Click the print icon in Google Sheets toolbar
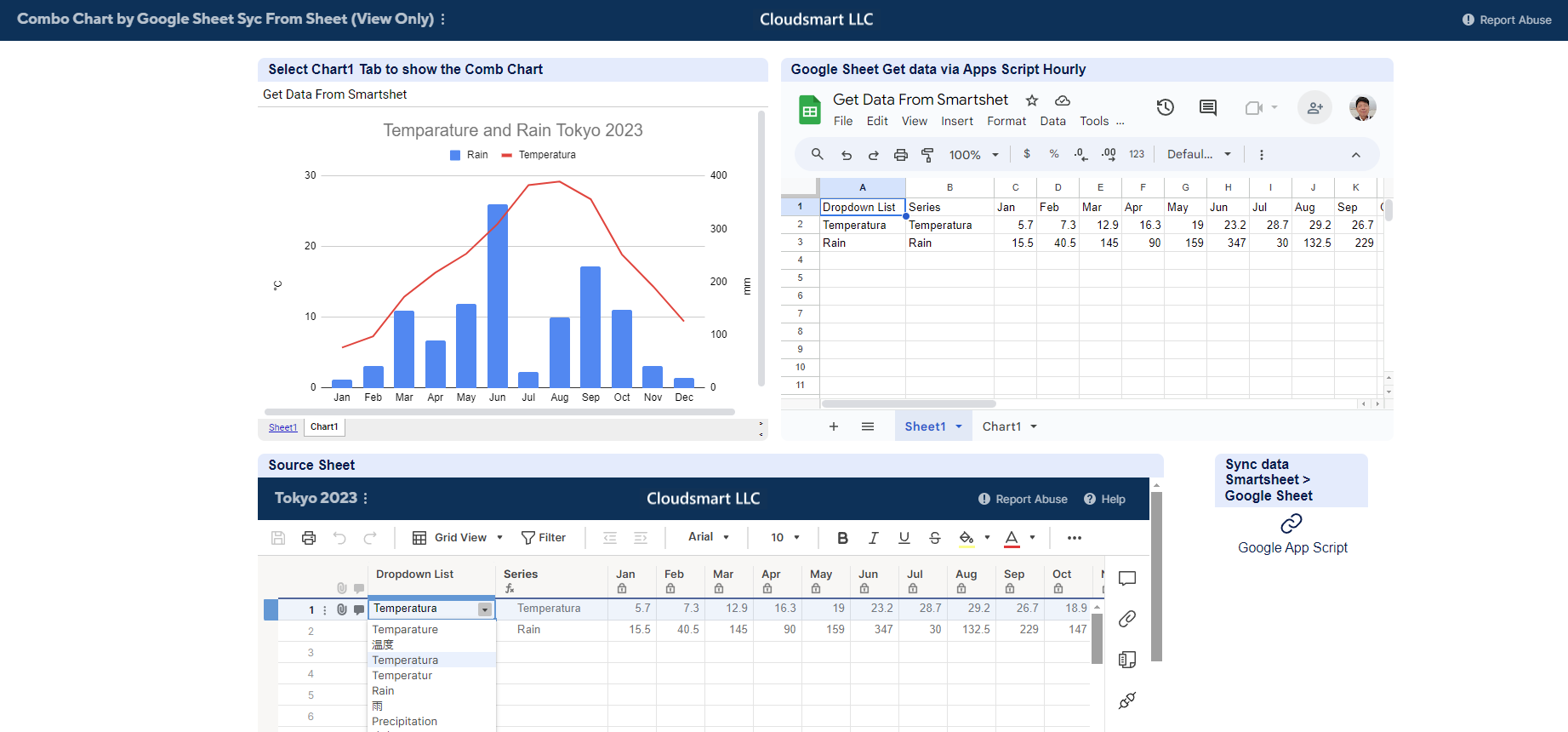The image size is (1568, 732). pos(901,155)
